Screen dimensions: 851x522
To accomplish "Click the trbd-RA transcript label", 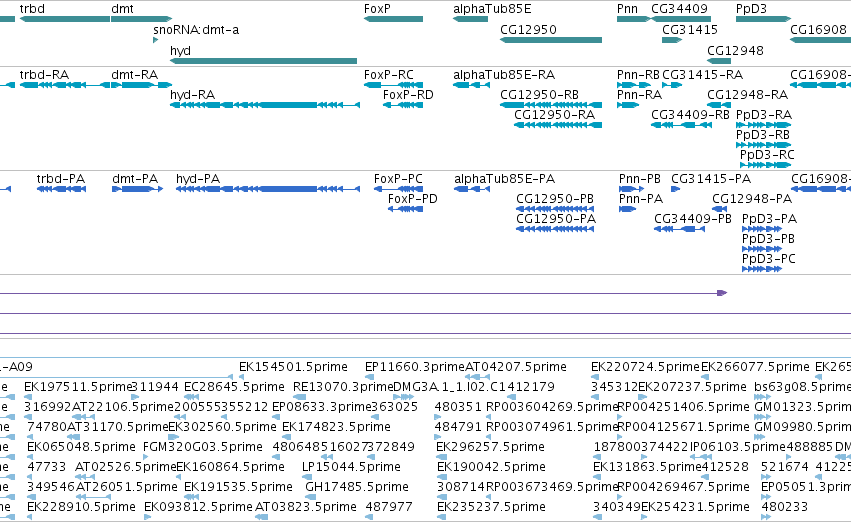I will click(x=45, y=75).
